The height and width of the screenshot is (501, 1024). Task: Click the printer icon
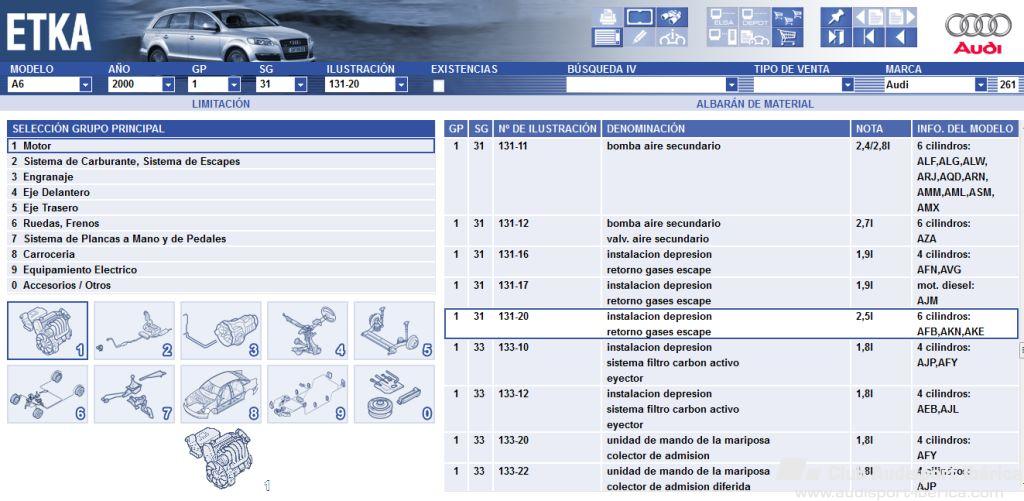pos(607,17)
